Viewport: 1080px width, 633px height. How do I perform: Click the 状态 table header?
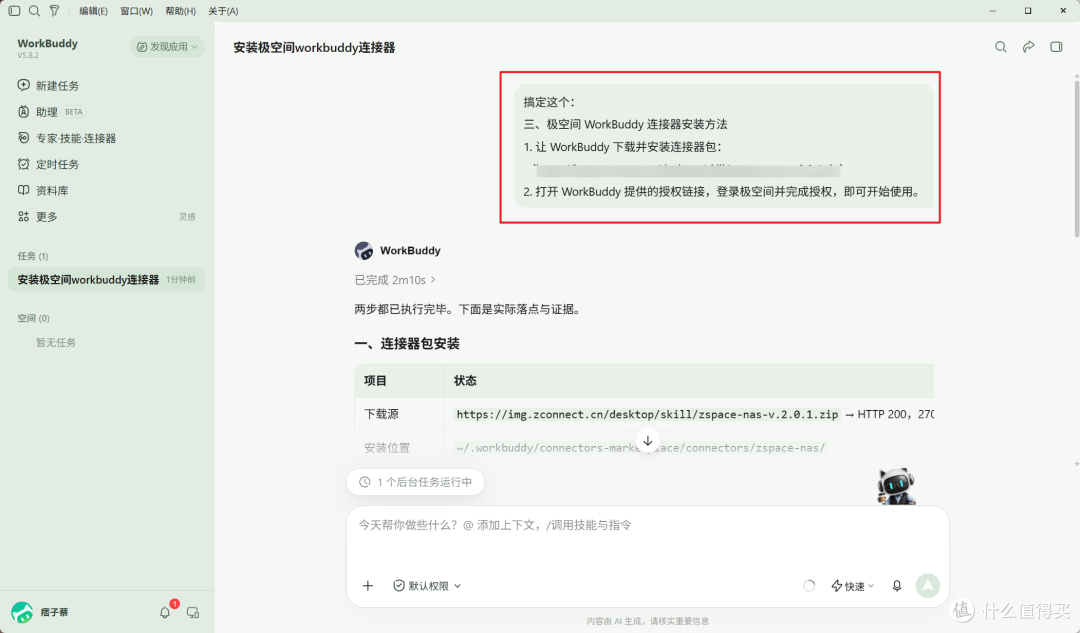coord(465,381)
